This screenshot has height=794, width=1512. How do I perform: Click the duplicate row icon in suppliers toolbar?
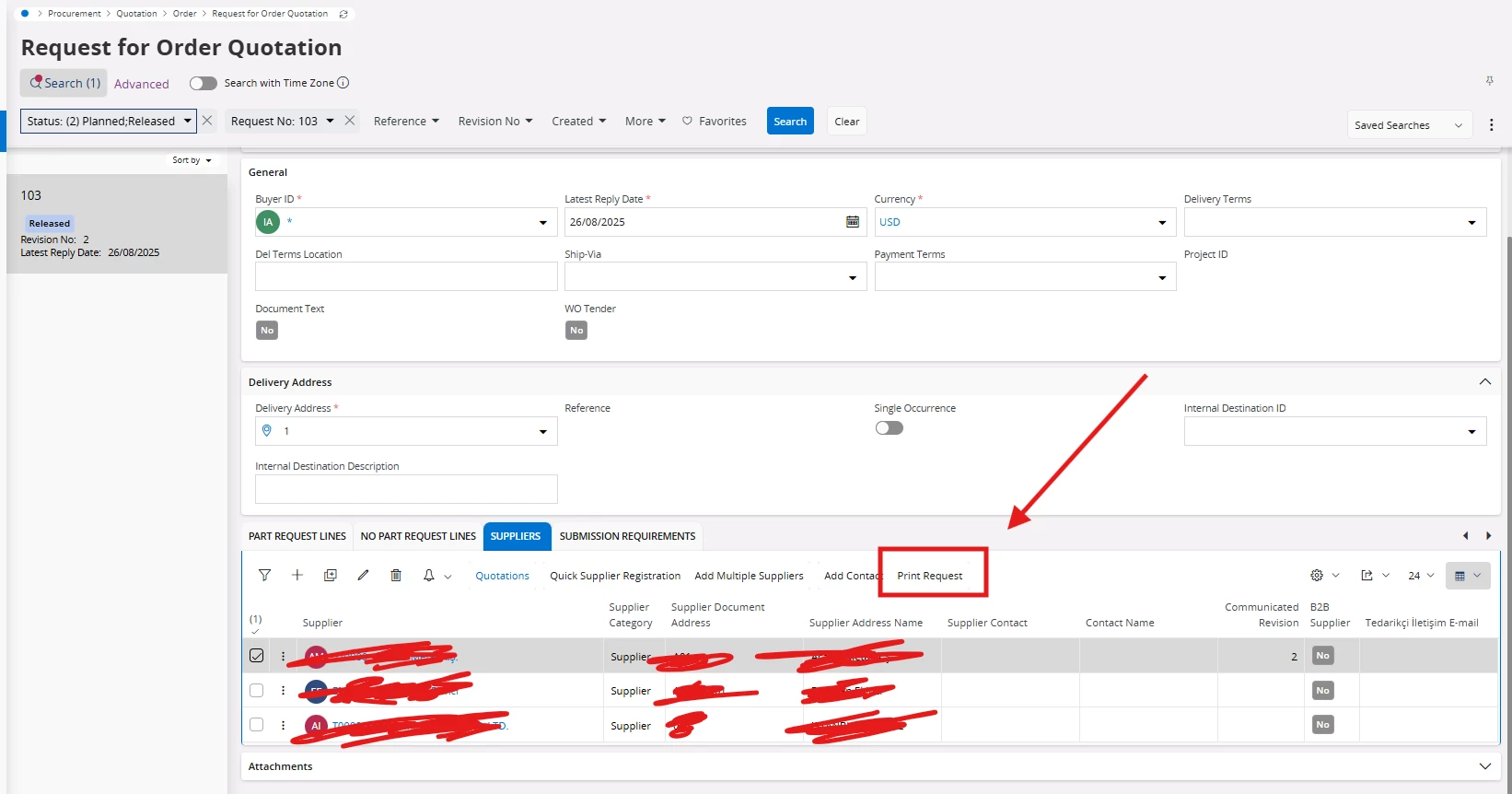pyautogui.click(x=331, y=576)
